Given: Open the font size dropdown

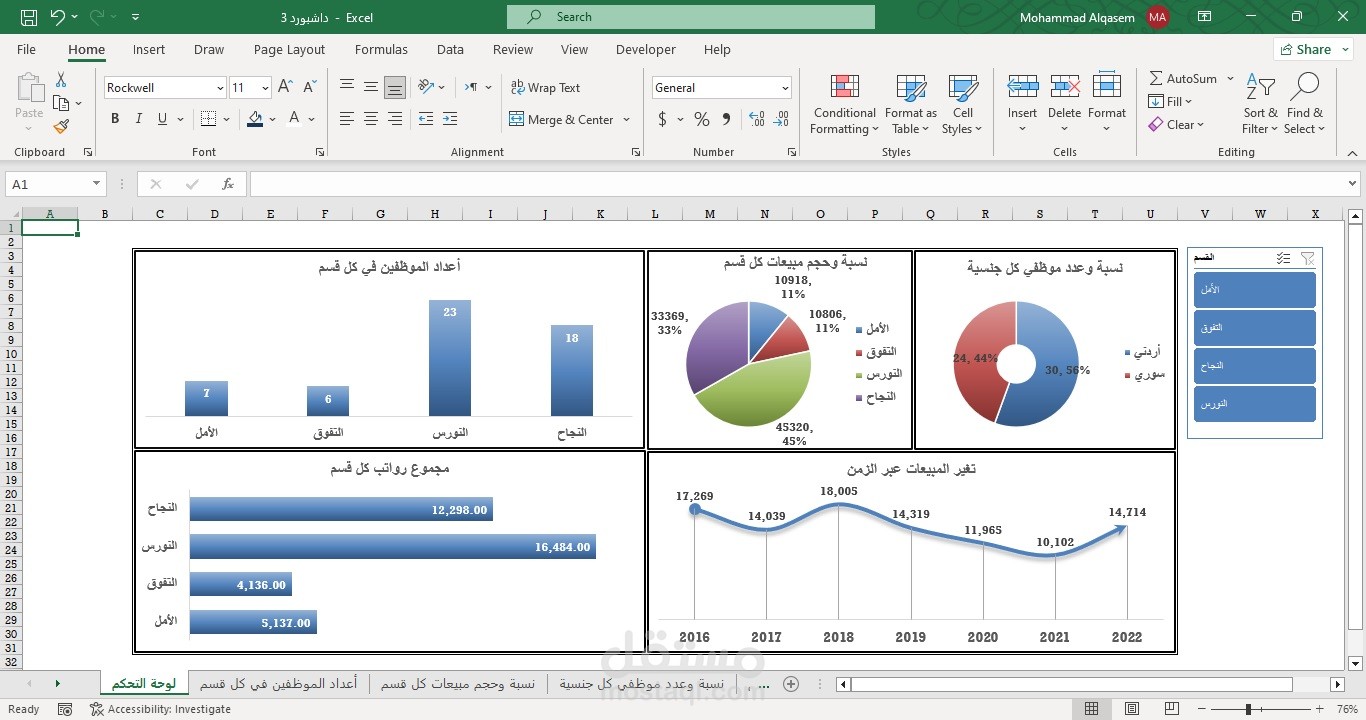Looking at the screenshot, I should (265, 88).
